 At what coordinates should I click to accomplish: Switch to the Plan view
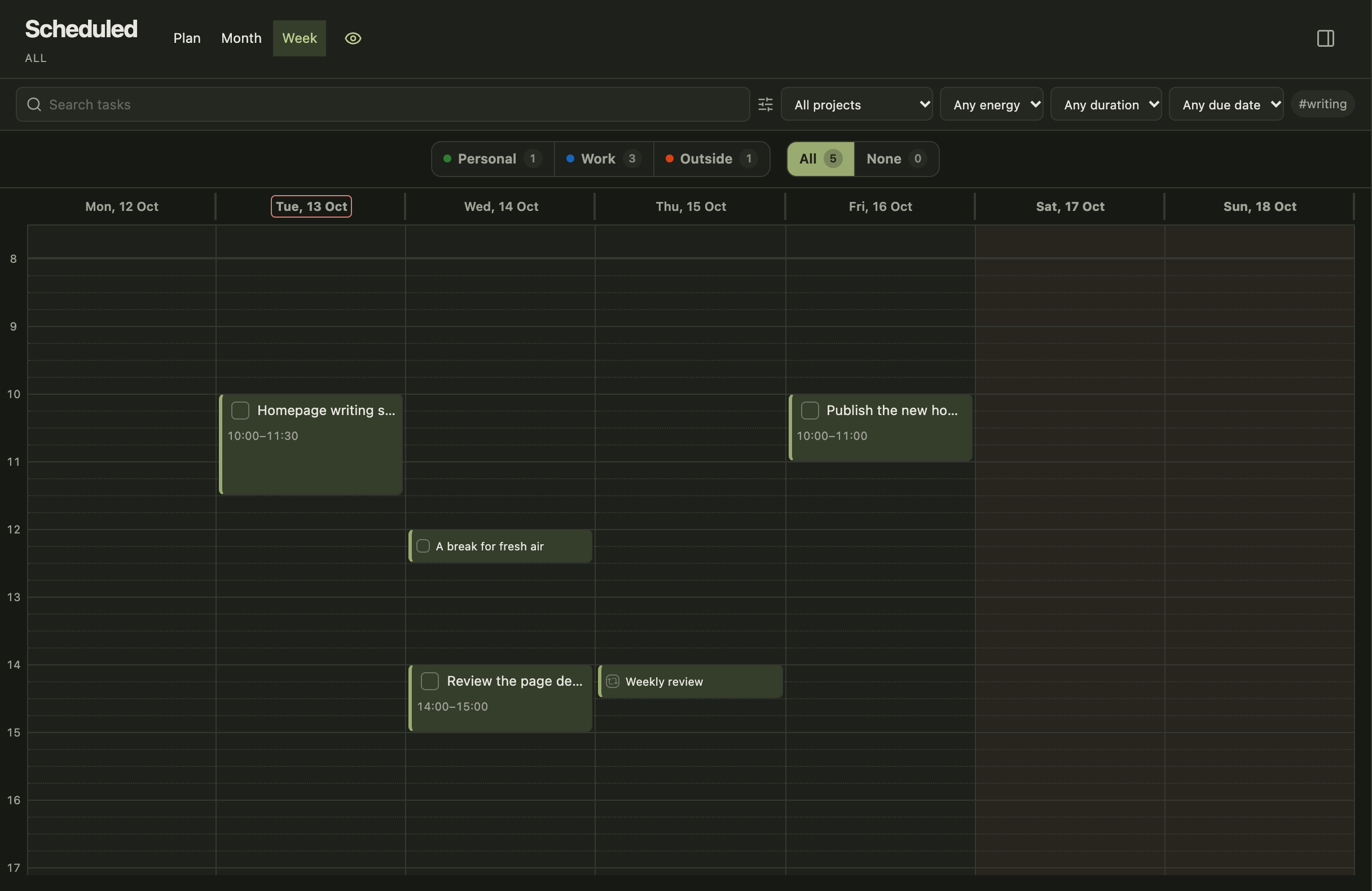187,38
